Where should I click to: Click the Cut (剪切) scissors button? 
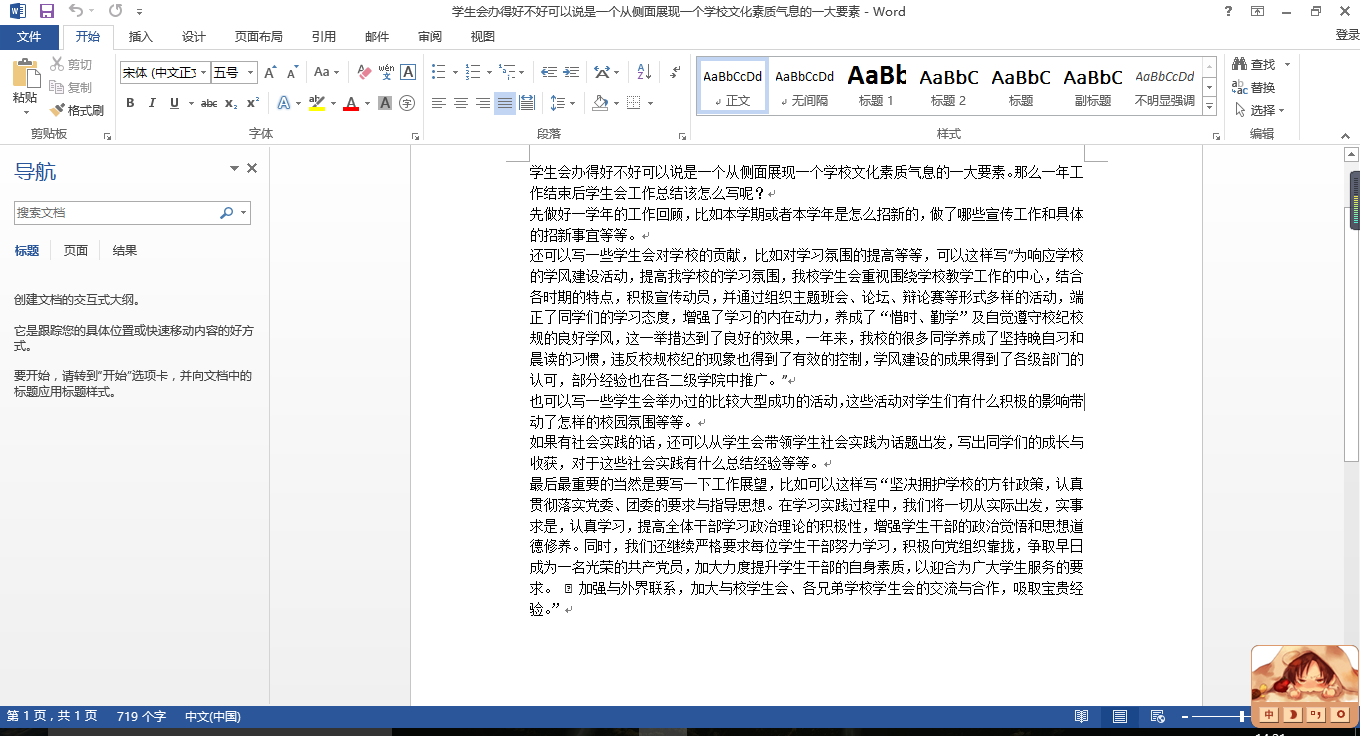pyautogui.click(x=72, y=64)
